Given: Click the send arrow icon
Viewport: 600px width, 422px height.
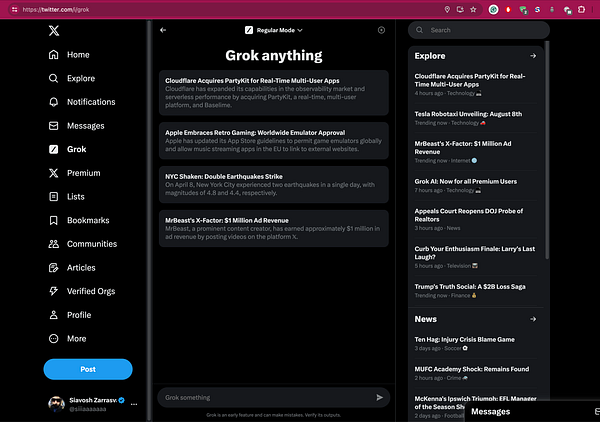Looking at the screenshot, I should point(379,398).
